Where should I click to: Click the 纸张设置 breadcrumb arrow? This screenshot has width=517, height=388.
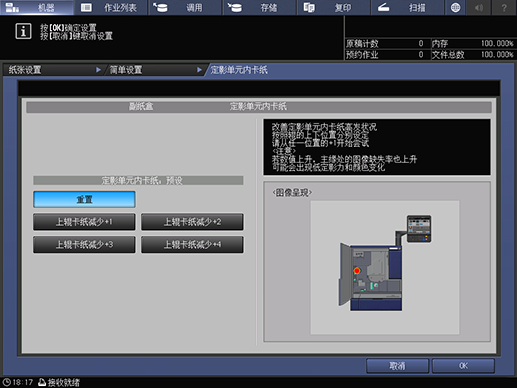point(98,70)
